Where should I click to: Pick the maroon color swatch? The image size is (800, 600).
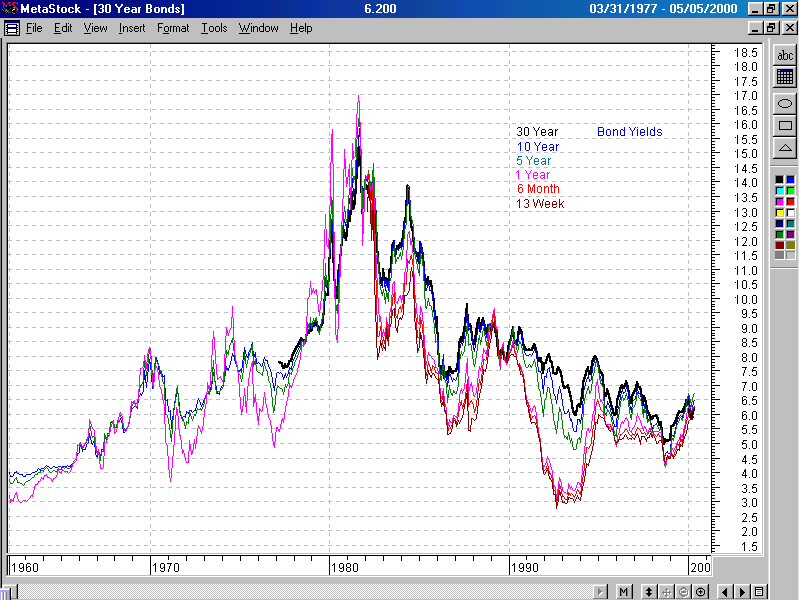[x=779, y=245]
